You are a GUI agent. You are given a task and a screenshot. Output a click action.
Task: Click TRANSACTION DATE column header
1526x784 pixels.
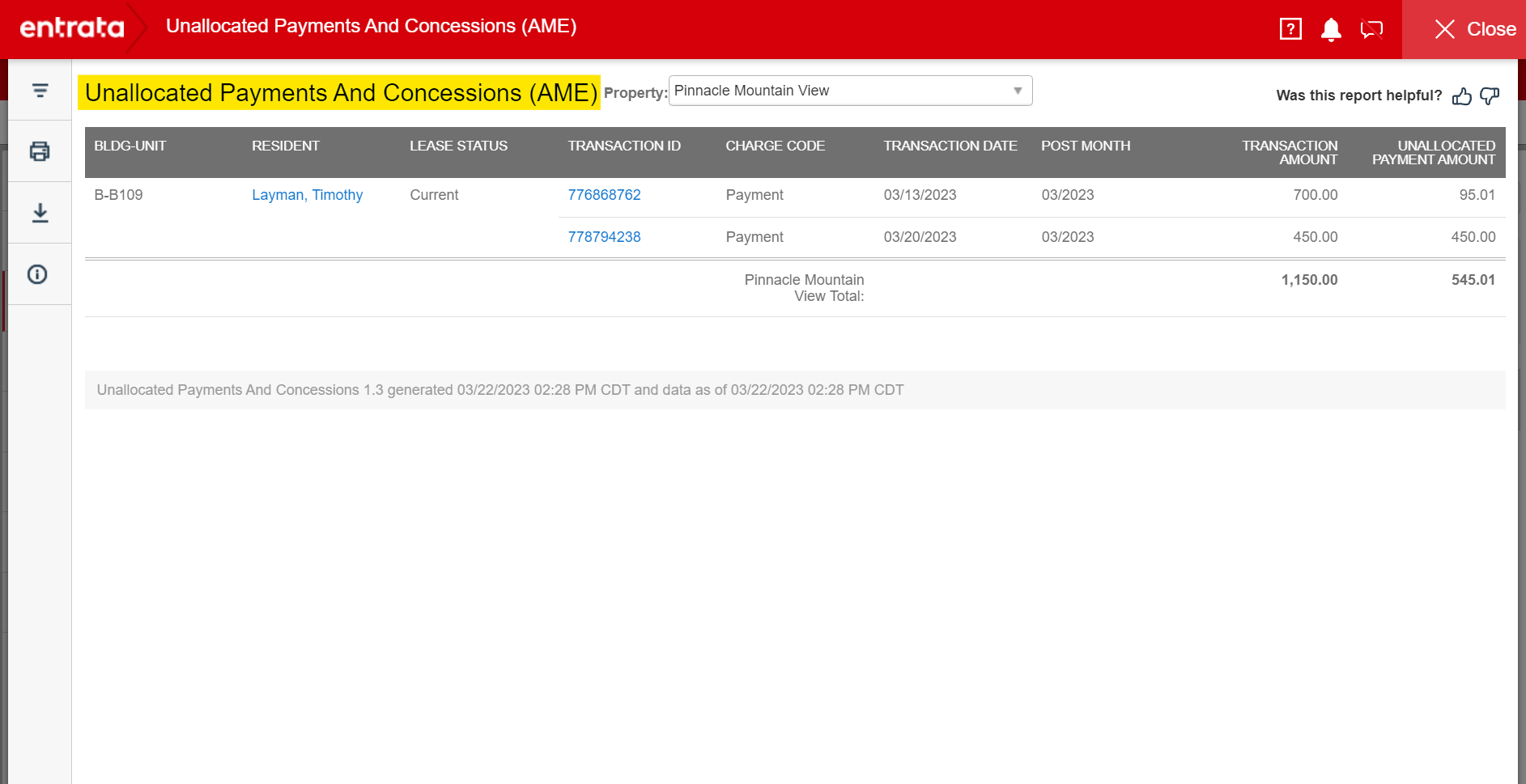[950, 146]
